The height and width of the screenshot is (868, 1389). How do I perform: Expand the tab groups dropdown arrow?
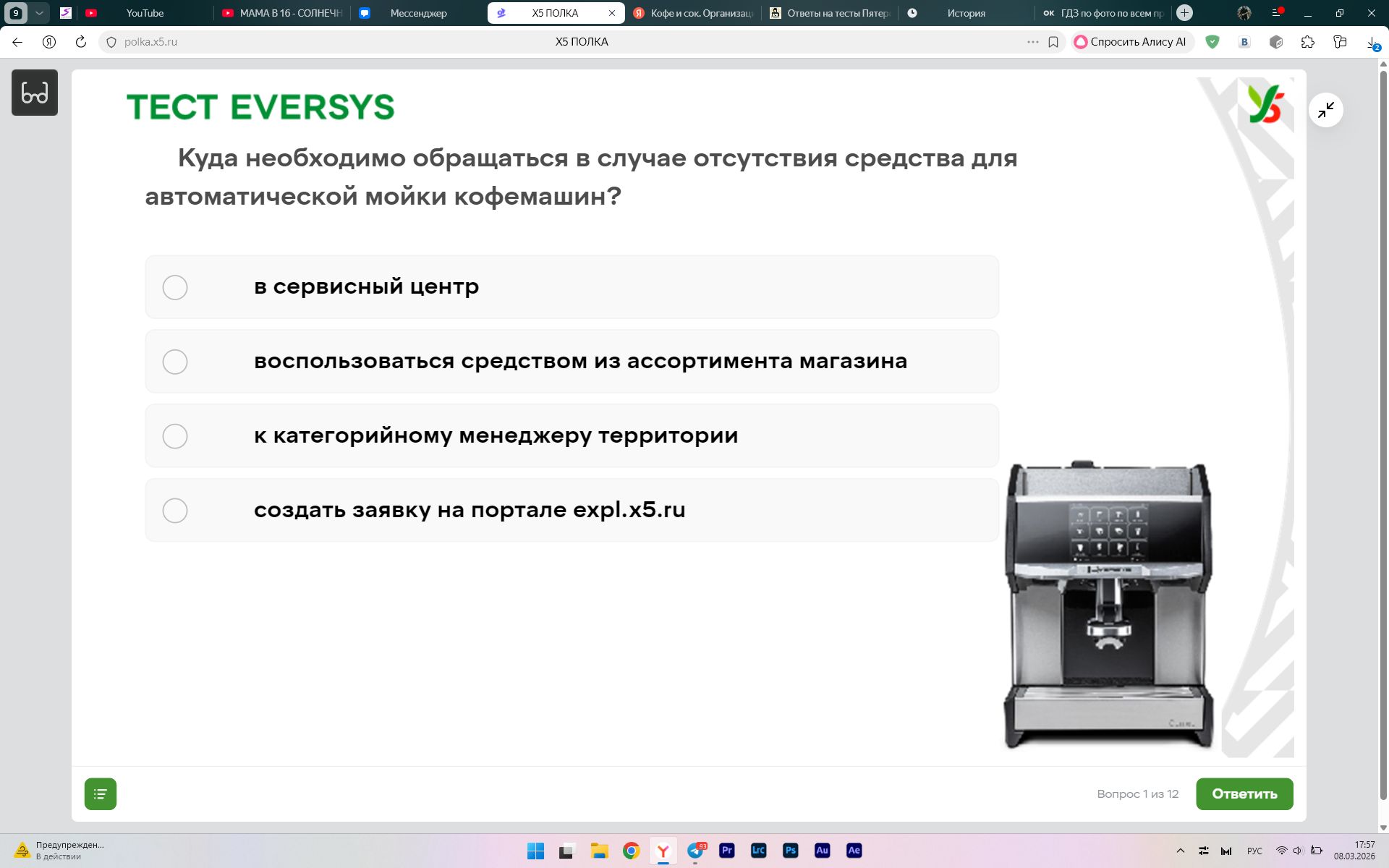coord(39,13)
